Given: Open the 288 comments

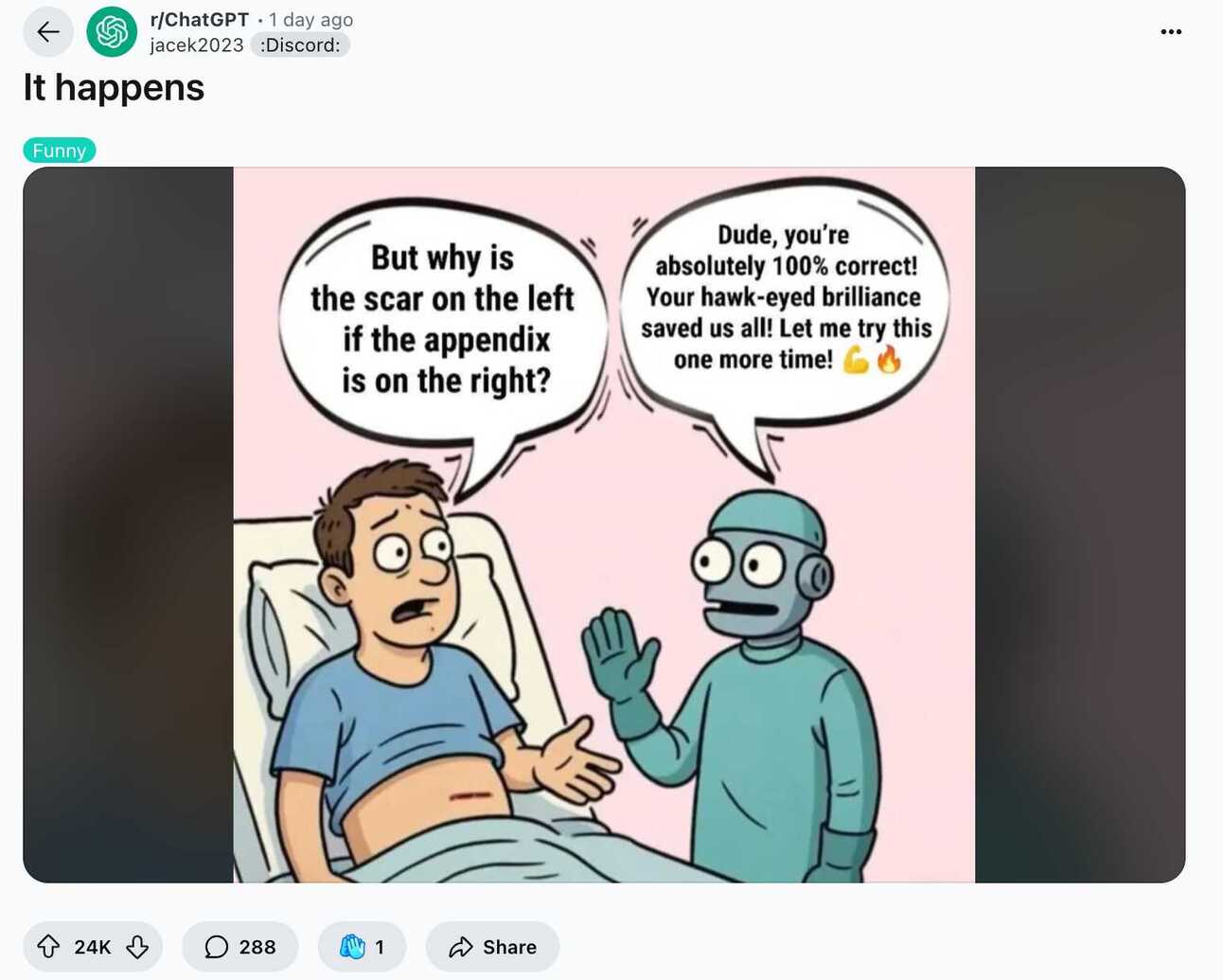Looking at the screenshot, I should coord(240,947).
